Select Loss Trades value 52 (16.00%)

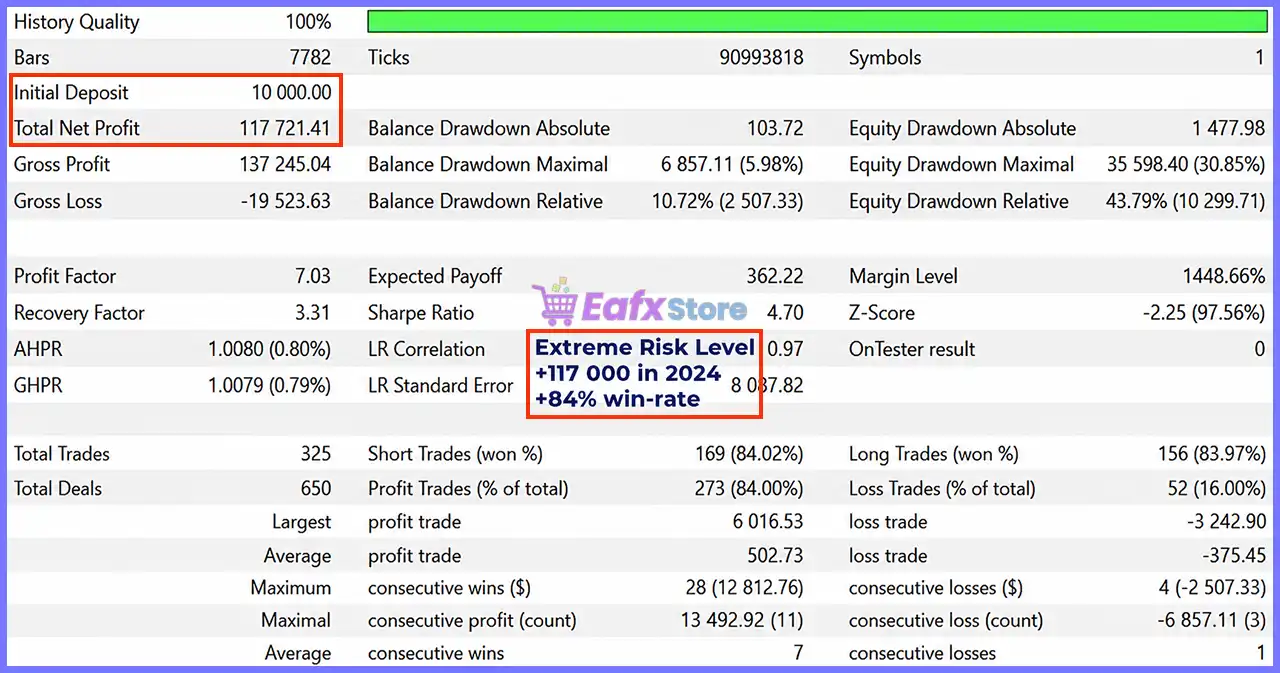1217,489
